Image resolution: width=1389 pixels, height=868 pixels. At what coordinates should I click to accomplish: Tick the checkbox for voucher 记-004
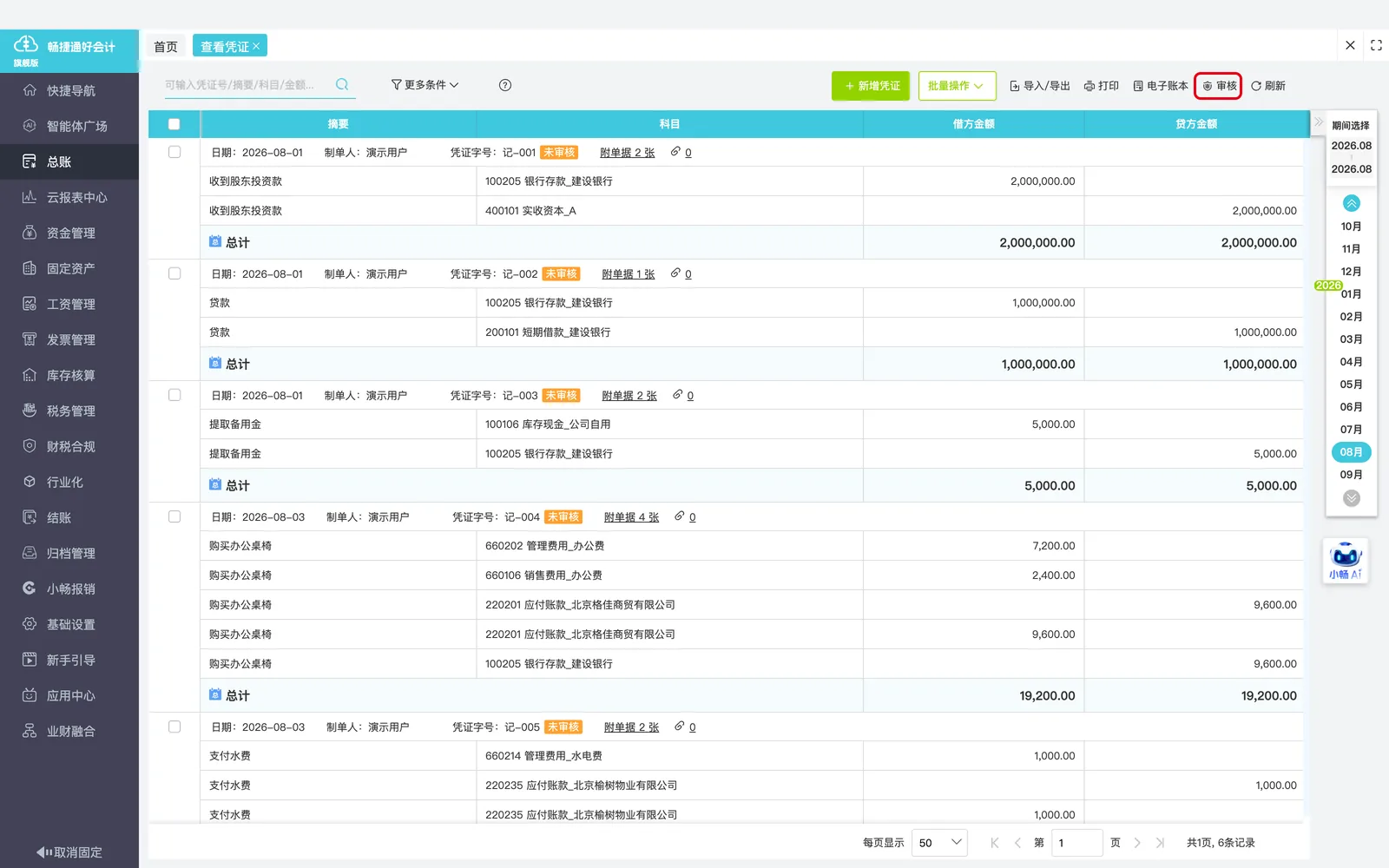[x=174, y=516]
